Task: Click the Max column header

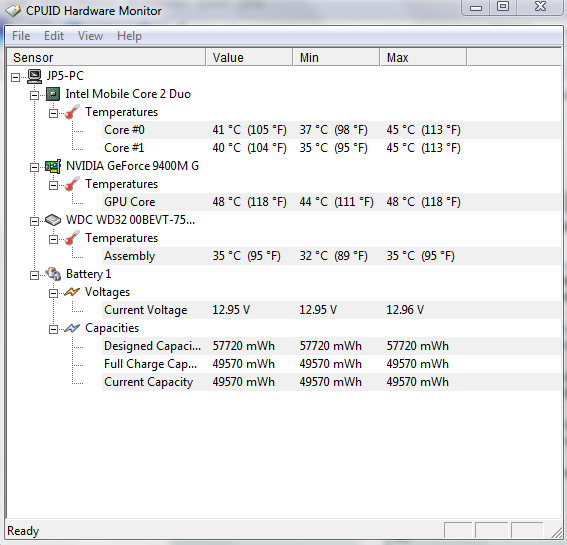Action: [x=423, y=58]
